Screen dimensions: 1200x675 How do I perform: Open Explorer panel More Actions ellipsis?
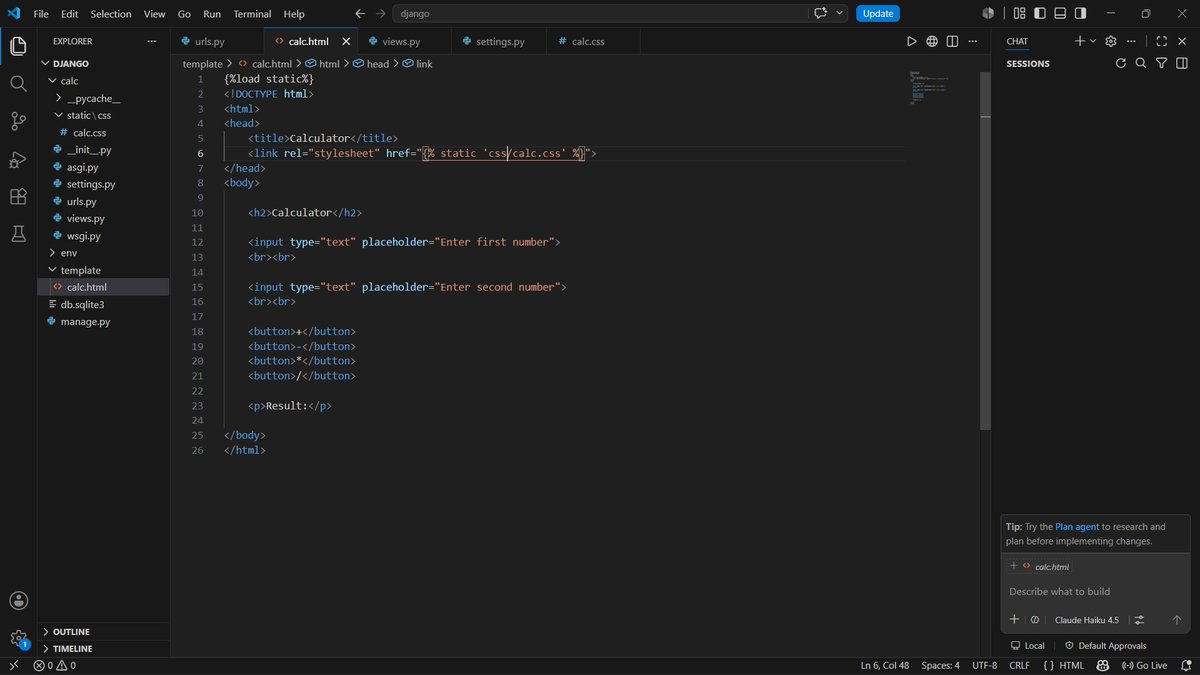coord(152,41)
